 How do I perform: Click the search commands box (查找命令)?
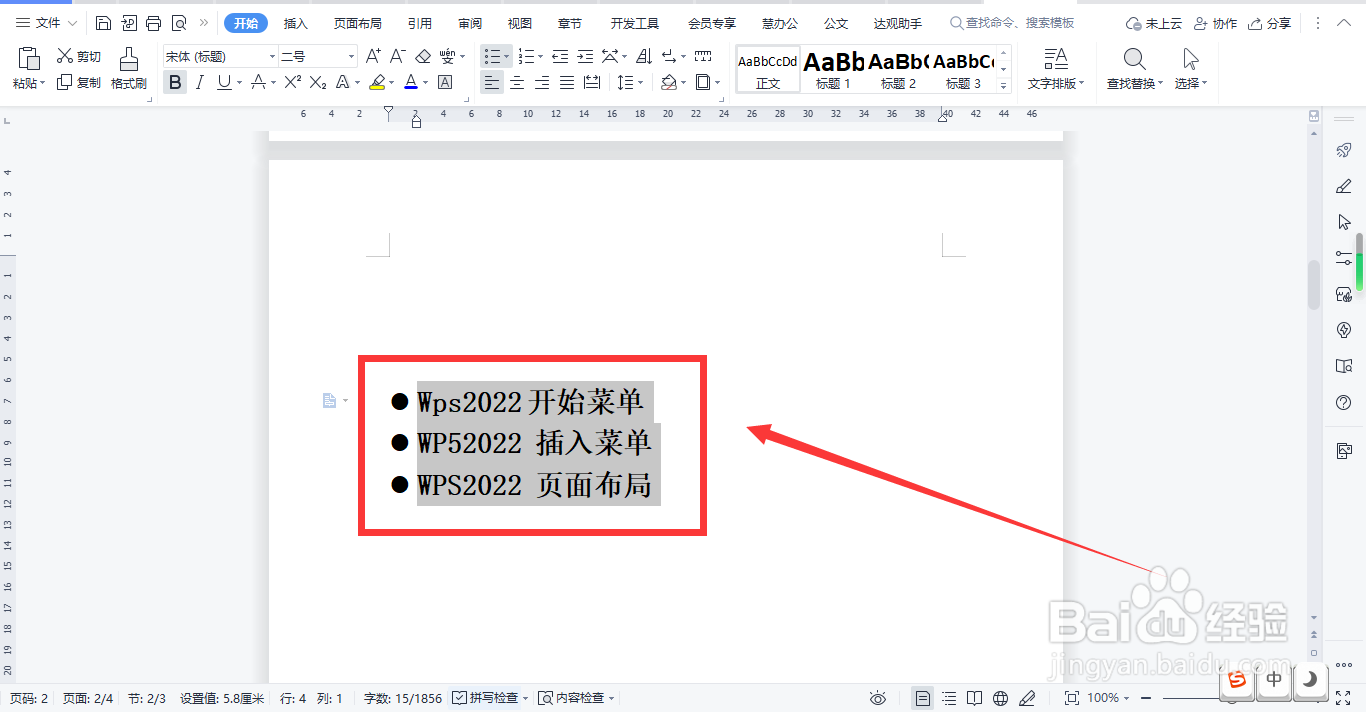[x=1012, y=23]
